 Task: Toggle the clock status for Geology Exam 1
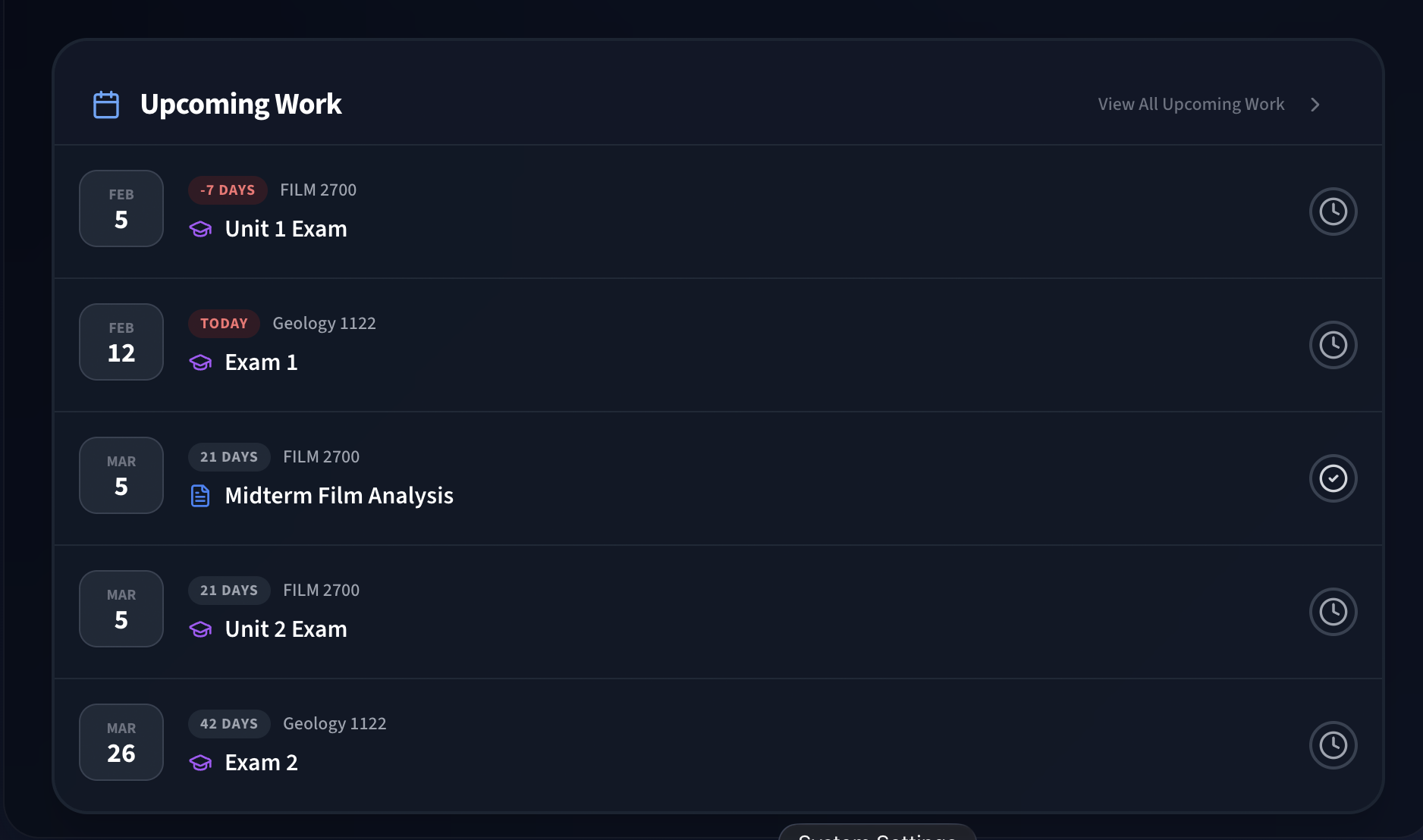[1333, 345]
